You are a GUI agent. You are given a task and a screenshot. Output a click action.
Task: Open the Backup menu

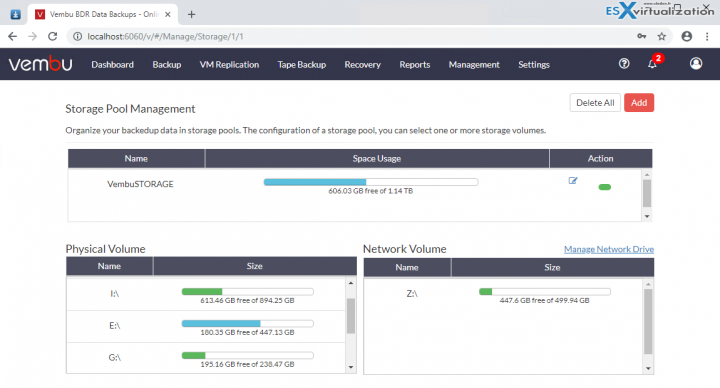coord(167,65)
